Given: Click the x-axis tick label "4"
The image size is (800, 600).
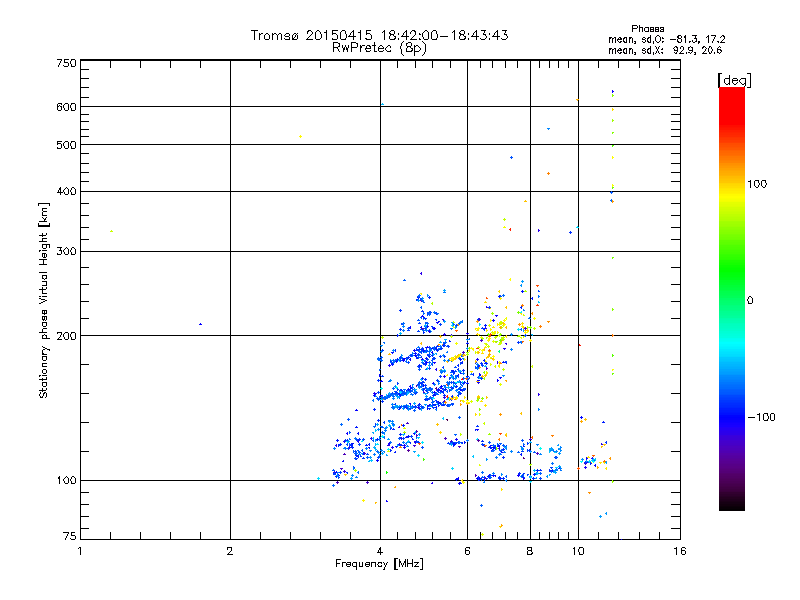Looking at the screenshot, I should coord(380,551).
